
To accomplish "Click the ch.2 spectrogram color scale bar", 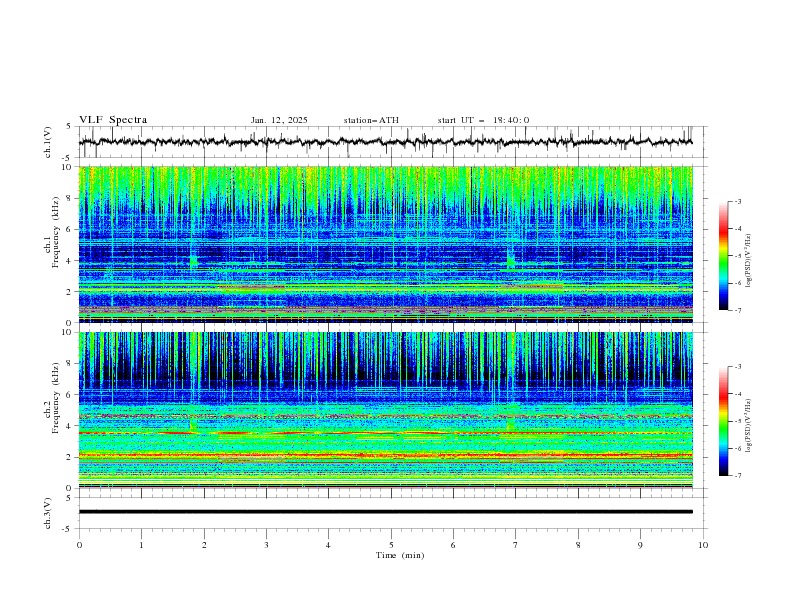I will (723, 421).
